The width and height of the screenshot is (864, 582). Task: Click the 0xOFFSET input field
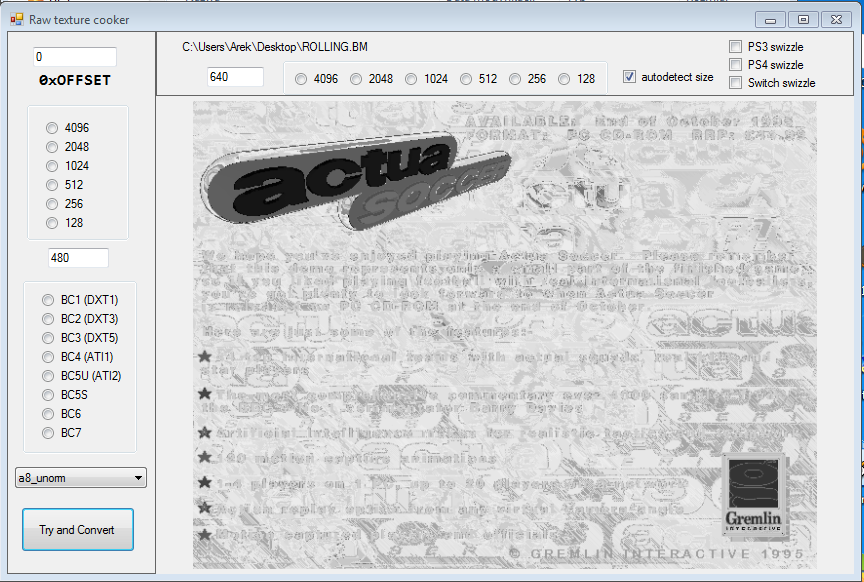tap(75, 57)
